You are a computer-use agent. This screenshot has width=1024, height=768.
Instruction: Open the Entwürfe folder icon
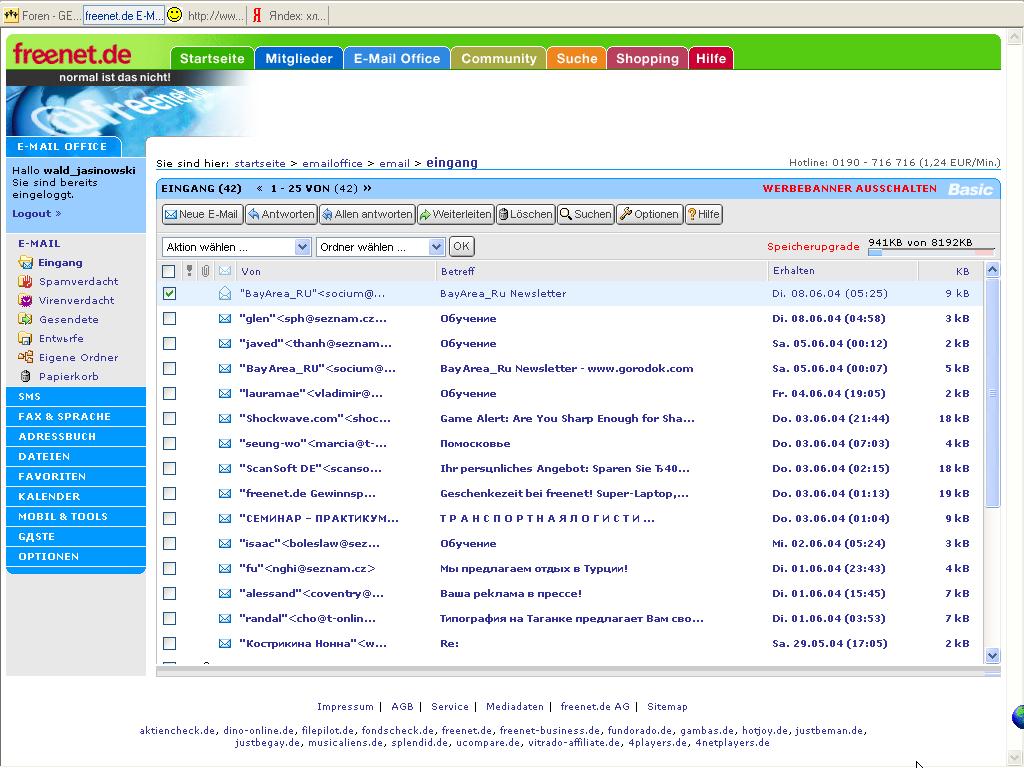point(25,338)
